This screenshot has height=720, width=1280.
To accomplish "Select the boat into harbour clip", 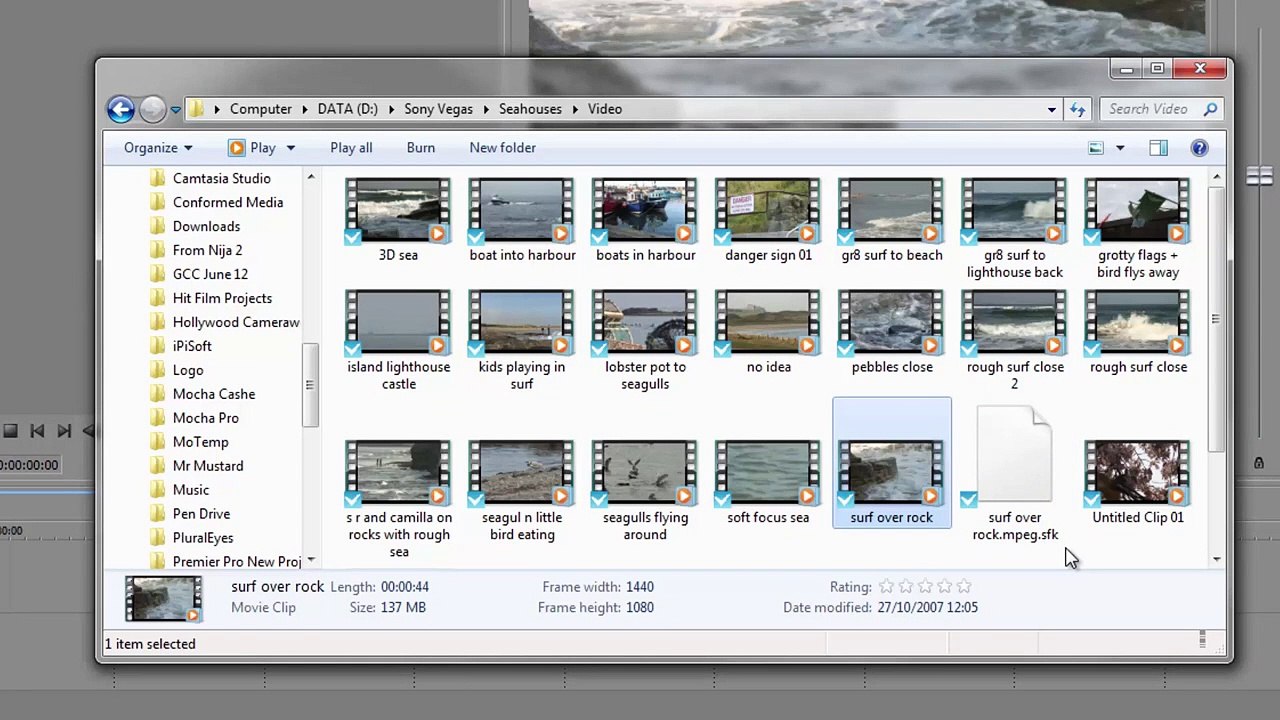I will tap(522, 220).
